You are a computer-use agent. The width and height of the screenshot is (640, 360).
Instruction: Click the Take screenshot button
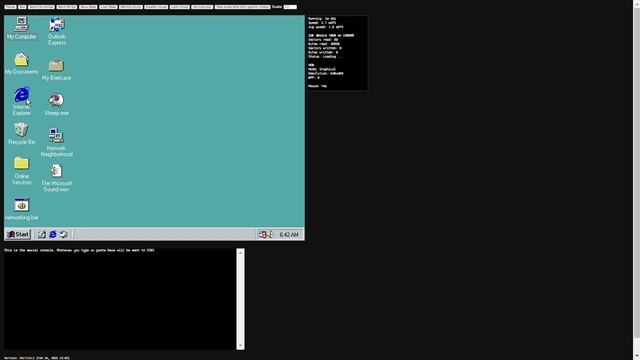[x=242, y=7]
